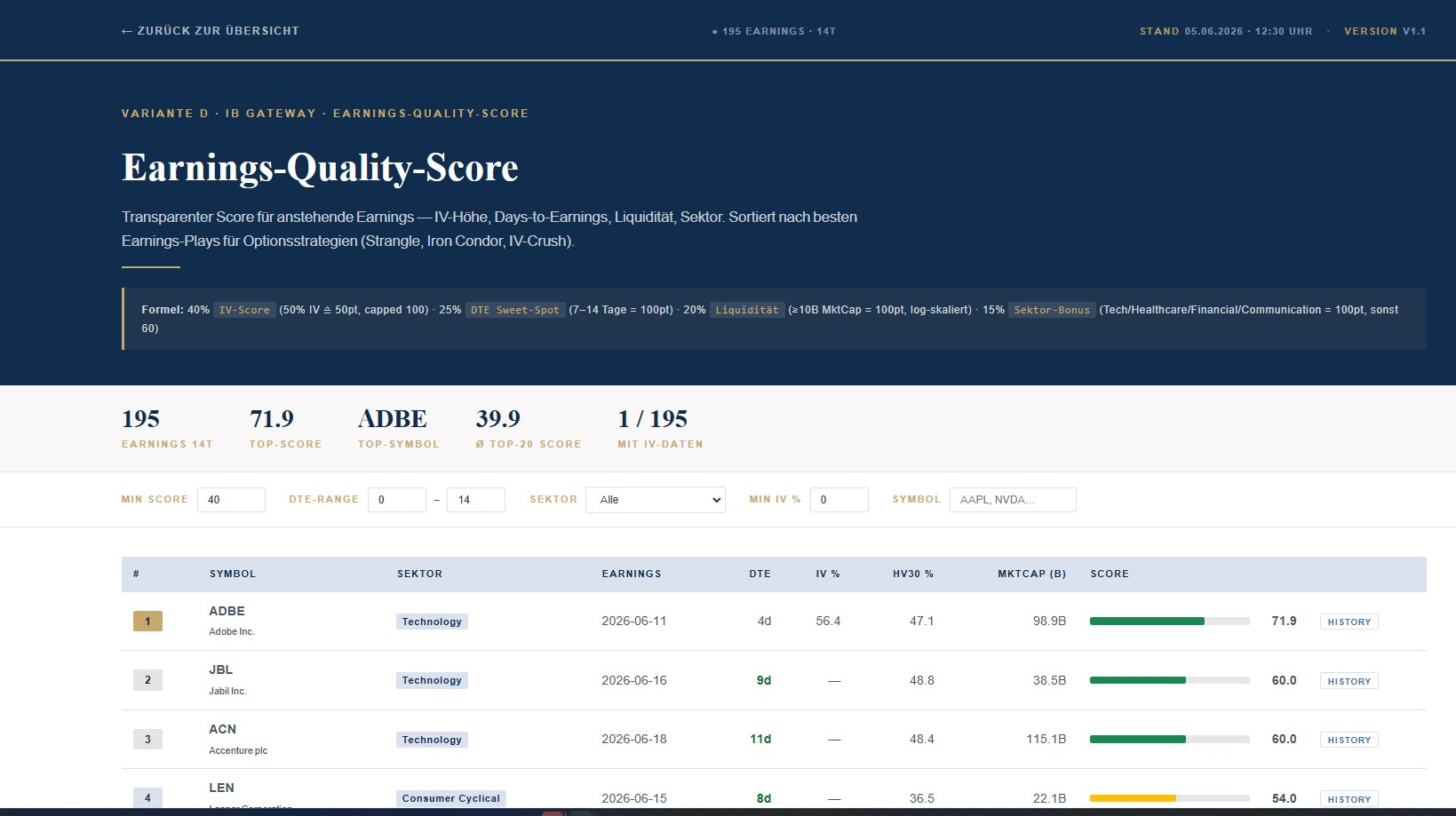The height and width of the screenshot is (816, 1456).
Task: Select the ACN symbol text
Action: pyautogui.click(x=222, y=729)
